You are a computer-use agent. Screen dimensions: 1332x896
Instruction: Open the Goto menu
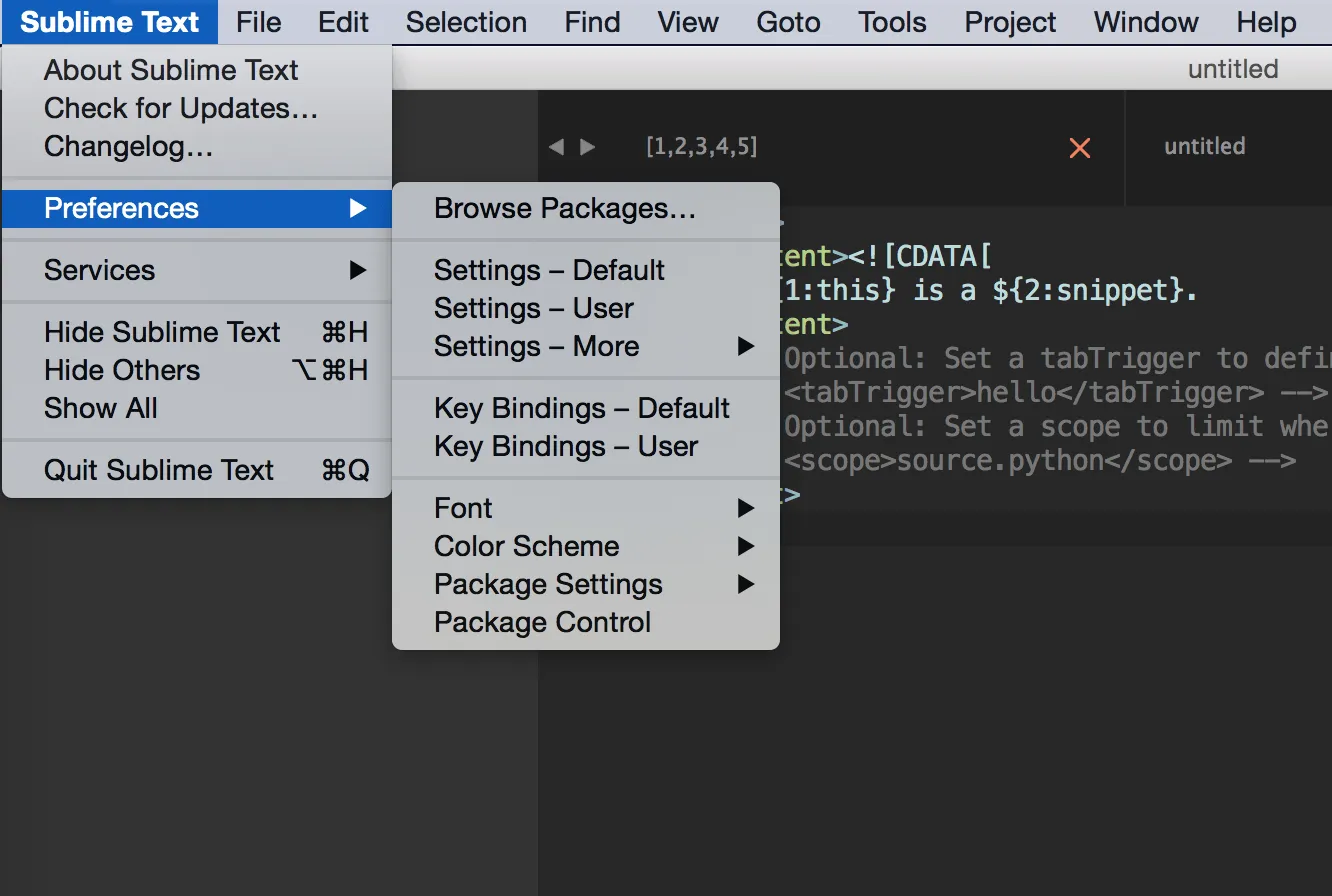787,22
